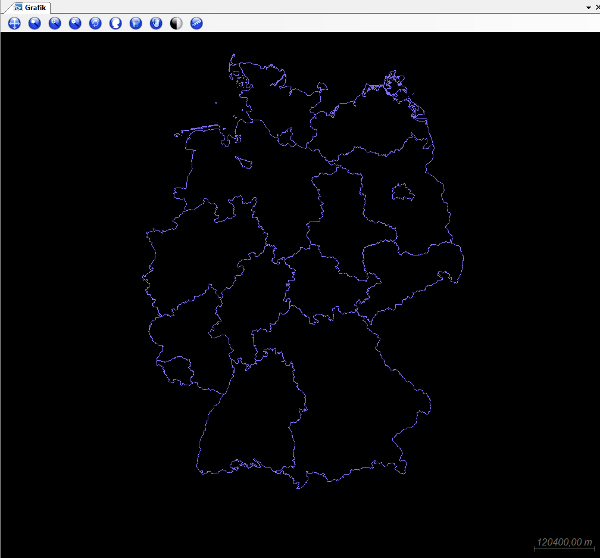Select the pan tool with four-way arrows
The width and height of the screenshot is (600, 558).
[x=14, y=23]
